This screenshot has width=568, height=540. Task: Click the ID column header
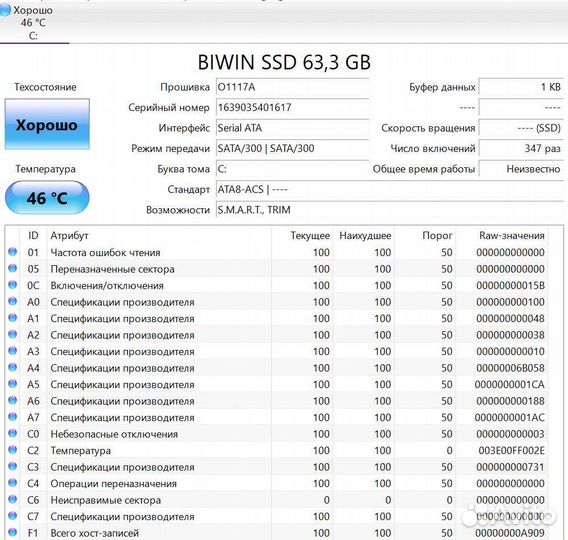33,236
